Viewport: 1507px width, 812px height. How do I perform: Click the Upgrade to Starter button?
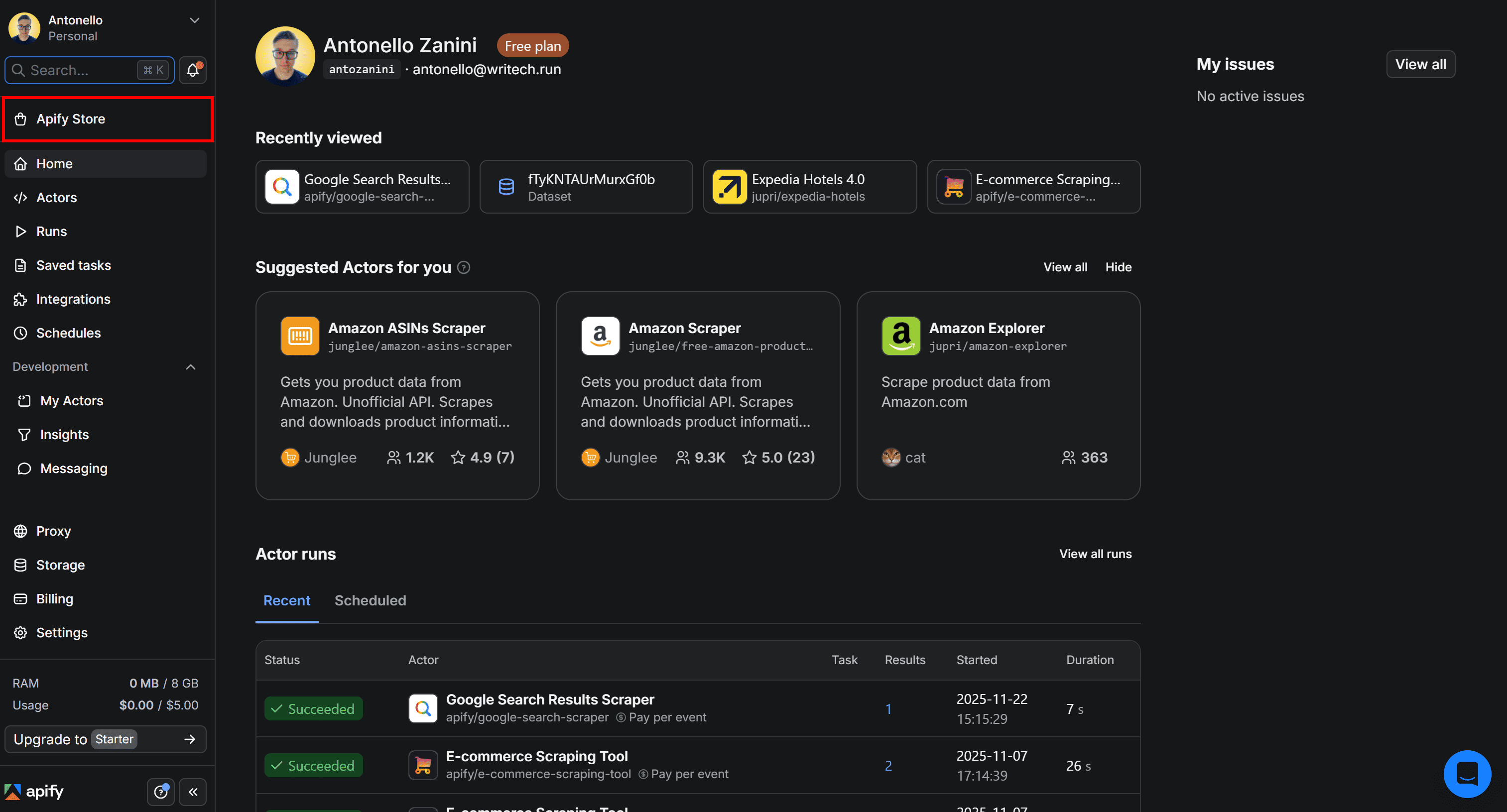pos(105,739)
